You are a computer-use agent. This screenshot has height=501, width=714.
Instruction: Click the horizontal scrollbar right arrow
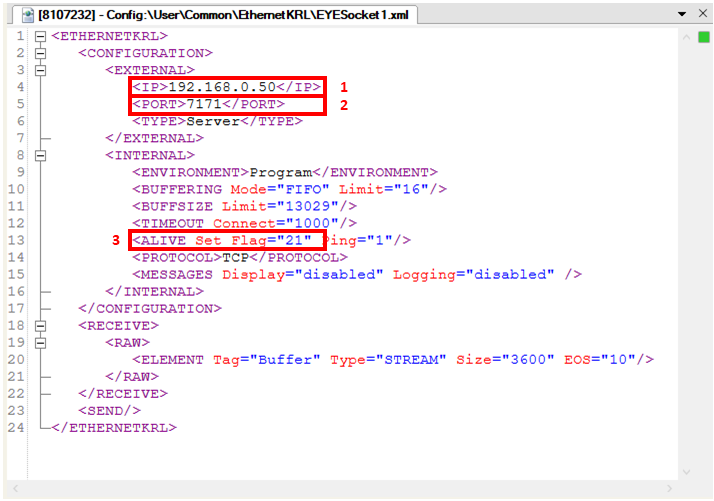(669, 489)
